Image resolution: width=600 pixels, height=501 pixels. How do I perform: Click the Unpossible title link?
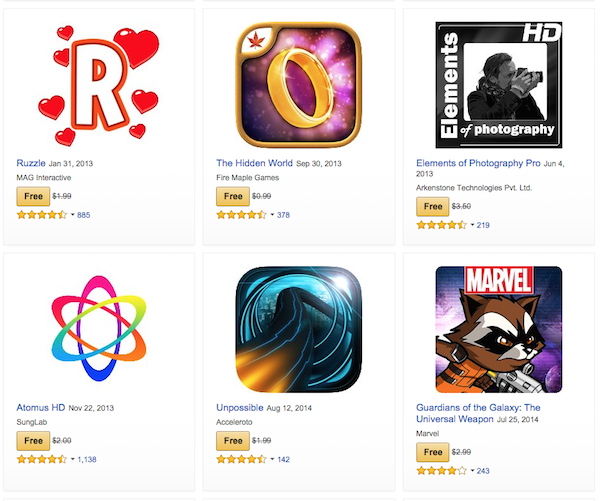(240, 408)
